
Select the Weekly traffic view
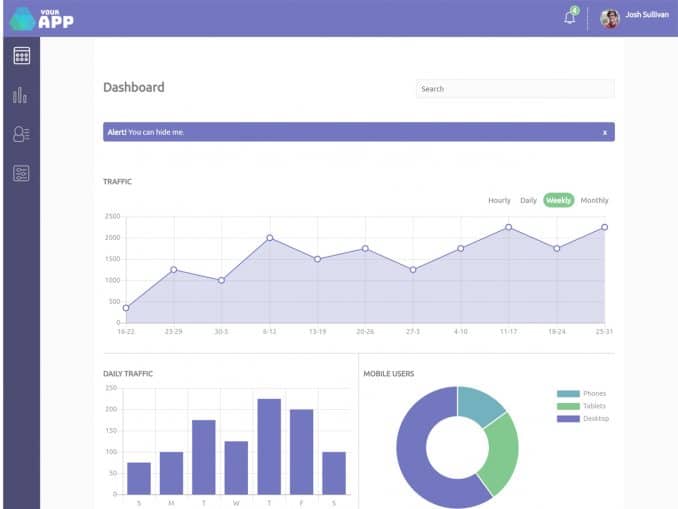pos(558,200)
